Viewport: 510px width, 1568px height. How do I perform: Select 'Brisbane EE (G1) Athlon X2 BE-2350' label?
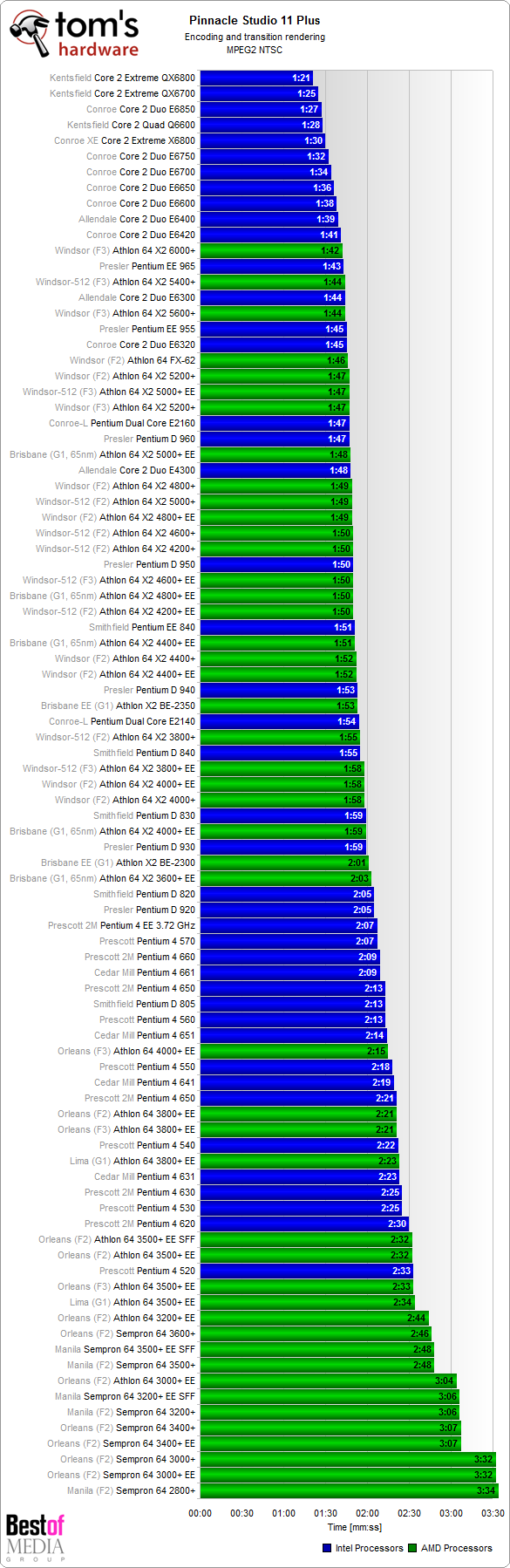[118, 706]
